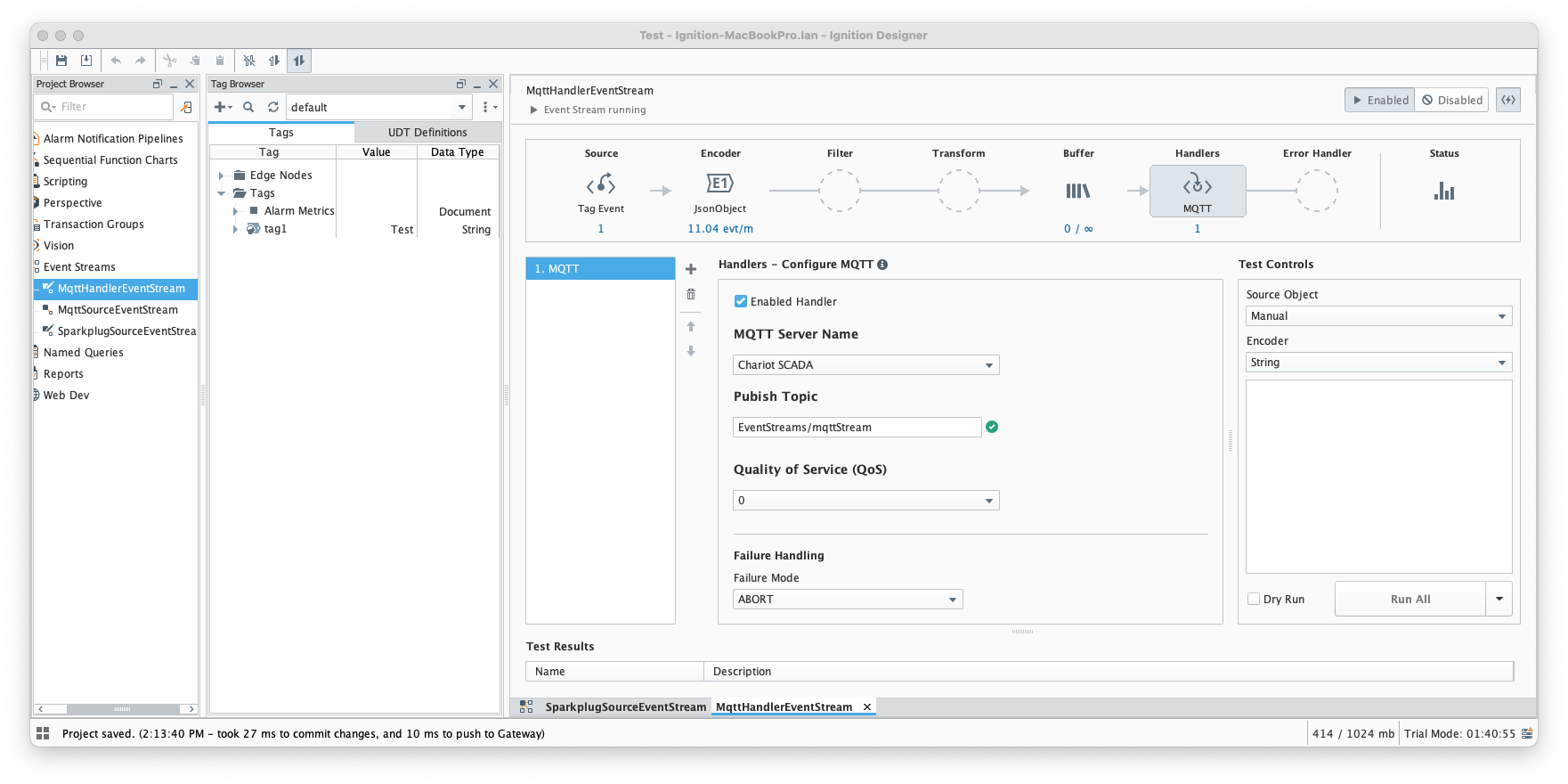Collapse the Tags folder
Screen dimensions: 1568x784
(x=222, y=193)
